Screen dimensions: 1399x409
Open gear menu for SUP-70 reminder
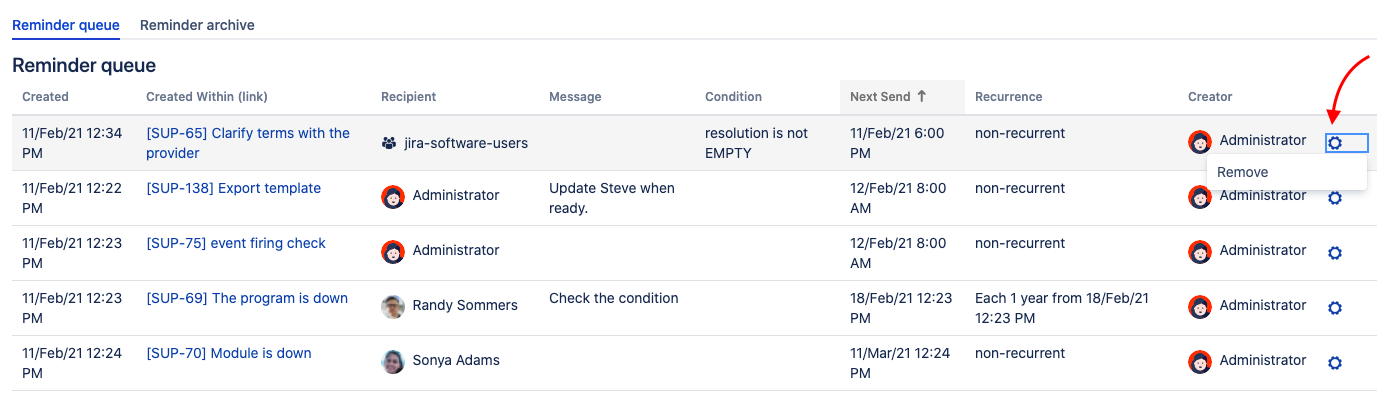(x=1334, y=363)
